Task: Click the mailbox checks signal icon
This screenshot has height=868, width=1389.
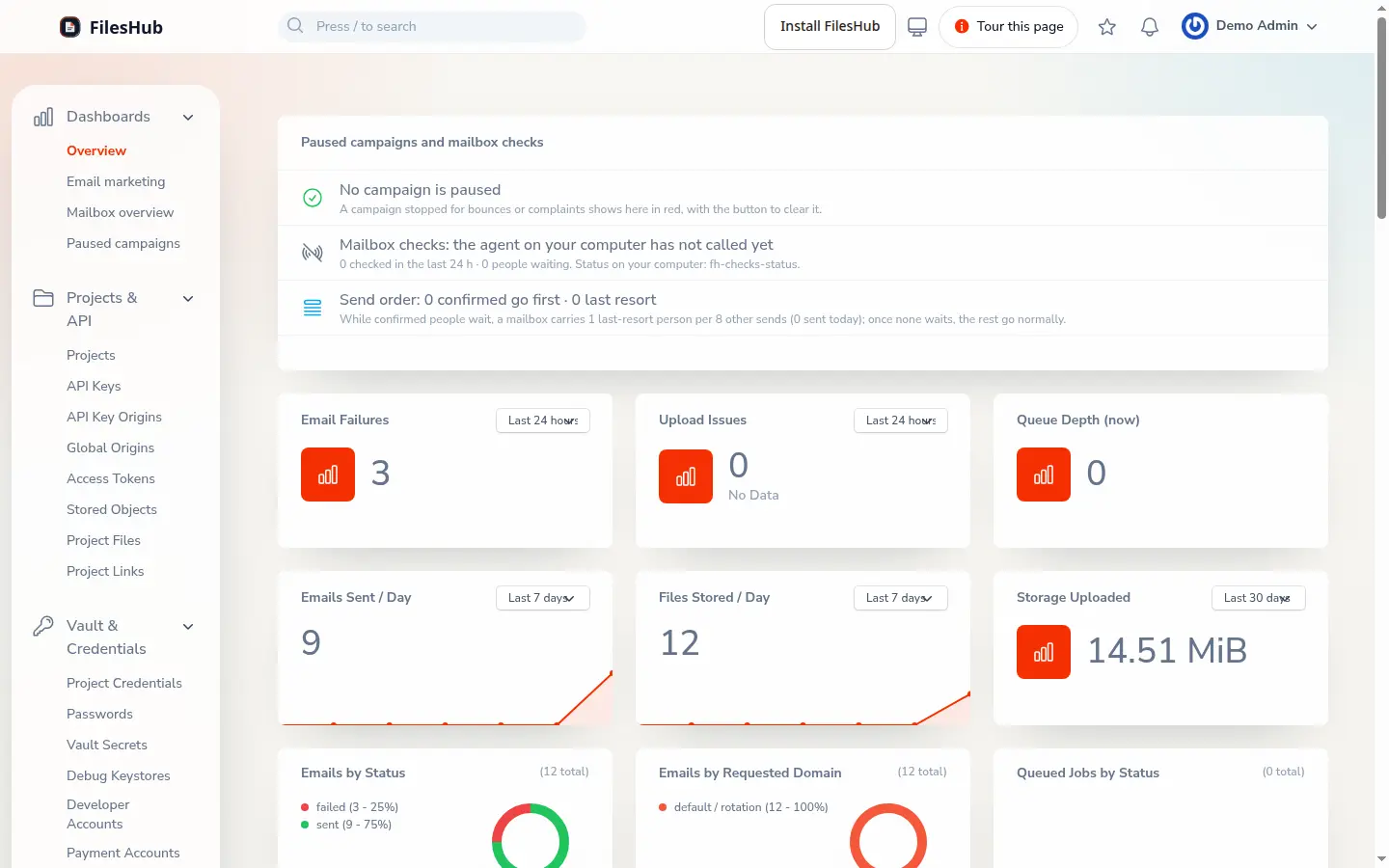Action: pyautogui.click(x=313, y=253)
